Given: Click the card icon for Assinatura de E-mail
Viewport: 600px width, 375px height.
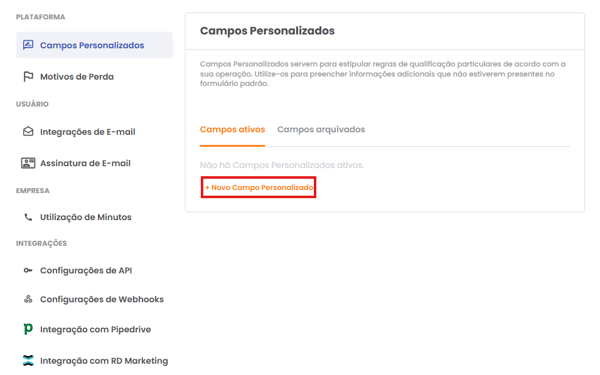Looking at the screenshot, I should pyautogui.click(x=28, y=163).
